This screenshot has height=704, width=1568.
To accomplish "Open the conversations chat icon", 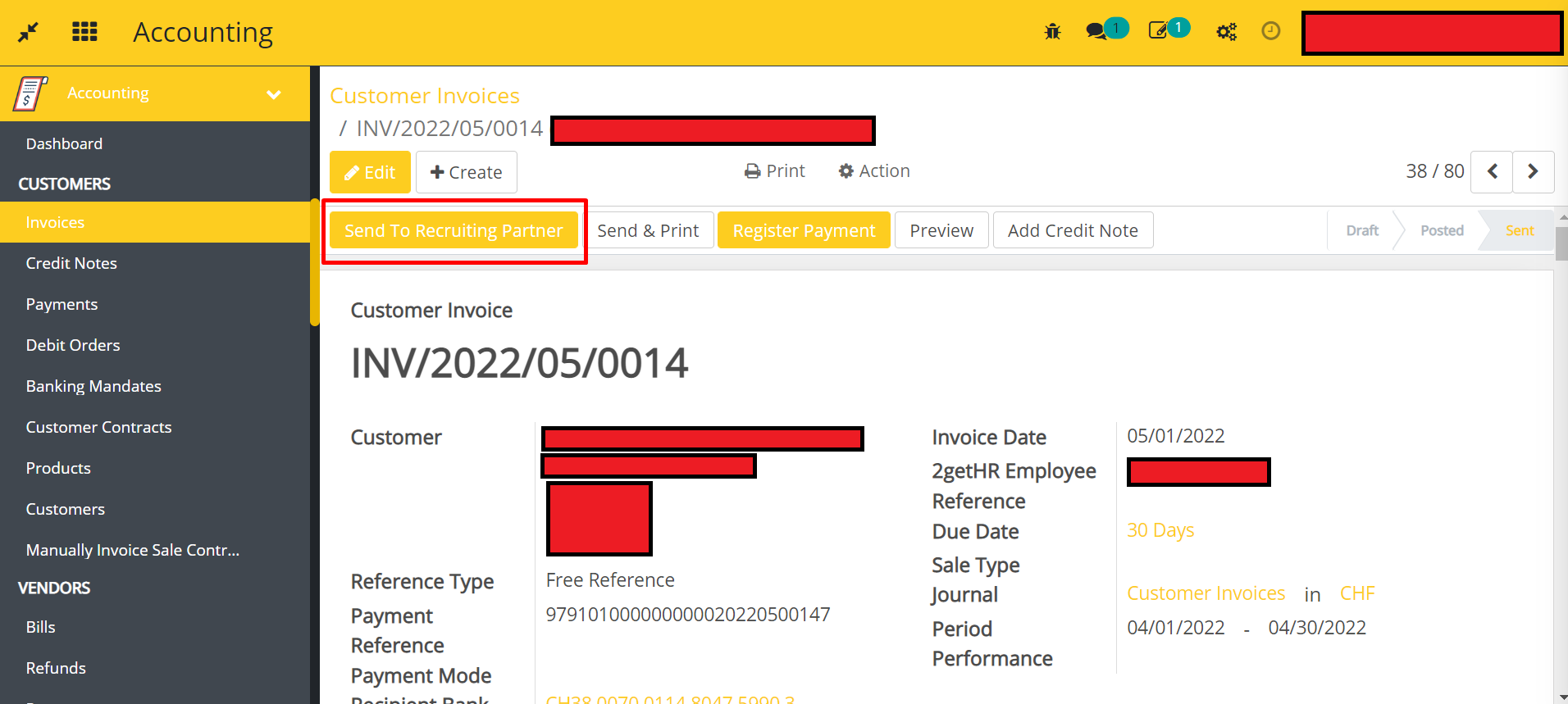I will coord(1096,32).
